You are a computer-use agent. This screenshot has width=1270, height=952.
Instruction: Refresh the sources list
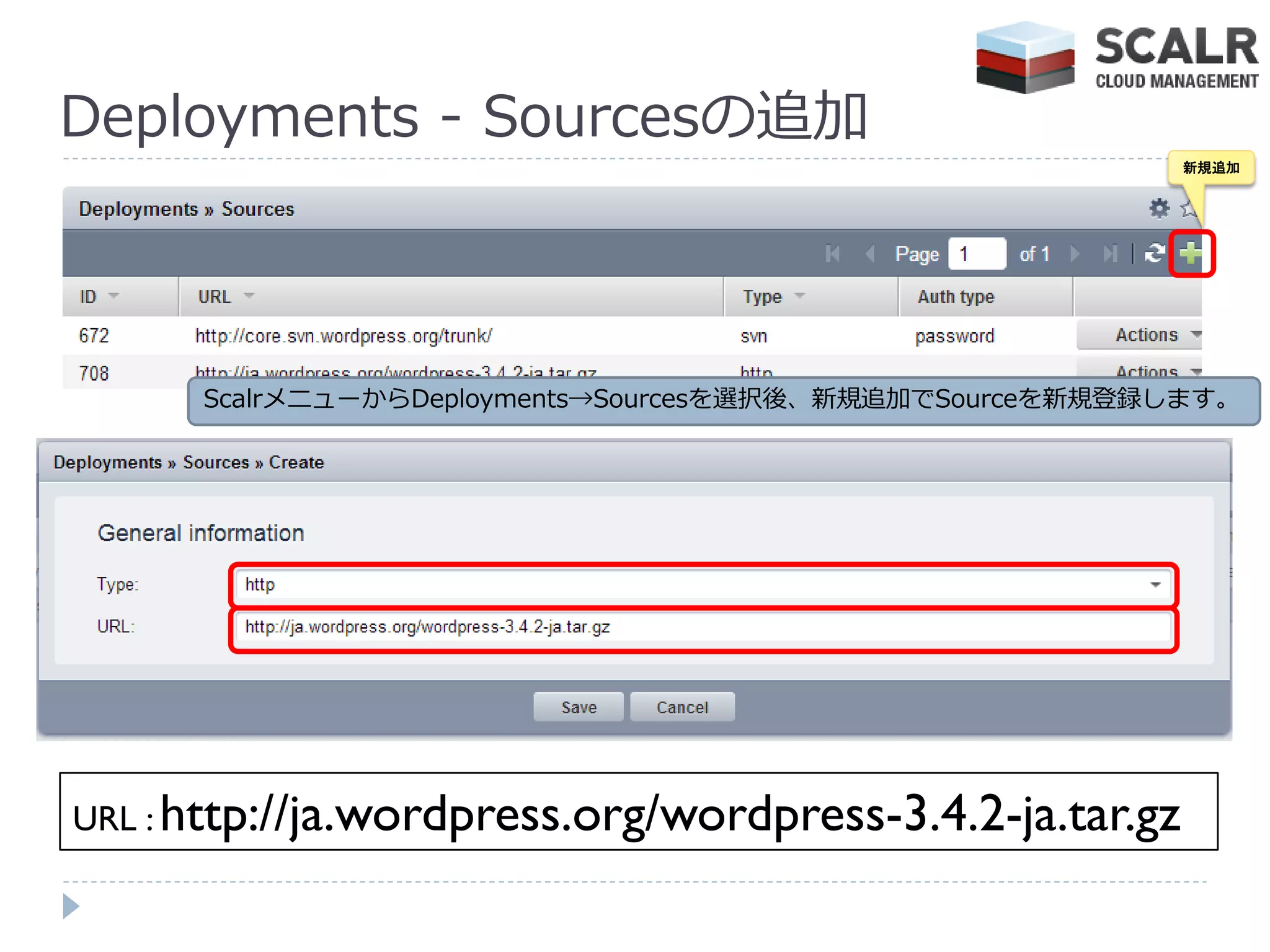coord(1155,253)
